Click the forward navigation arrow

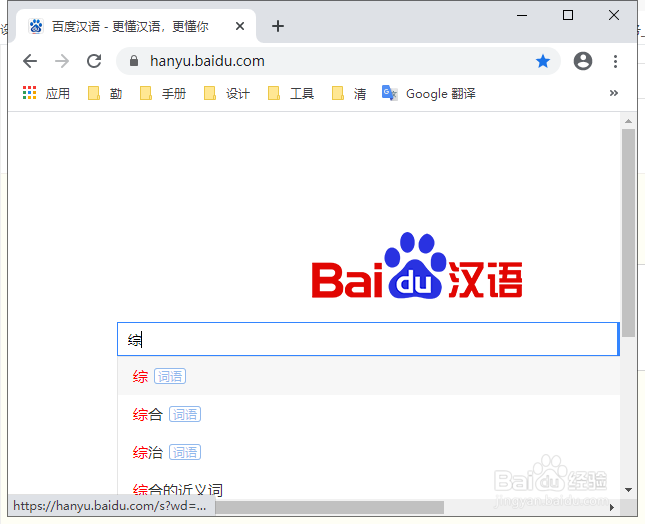click(x=62, y=61)
